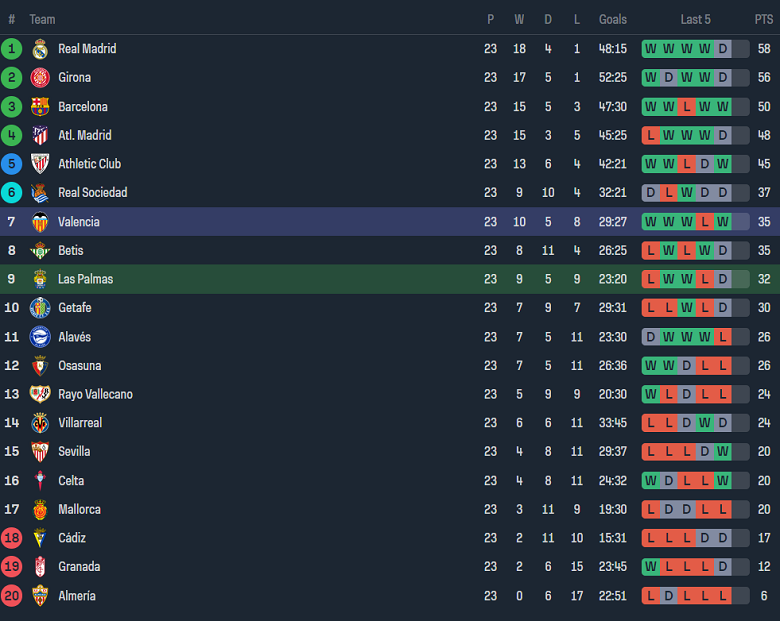Click Barcelona's red loss badge in Last 5

click(x=686, y=107)
